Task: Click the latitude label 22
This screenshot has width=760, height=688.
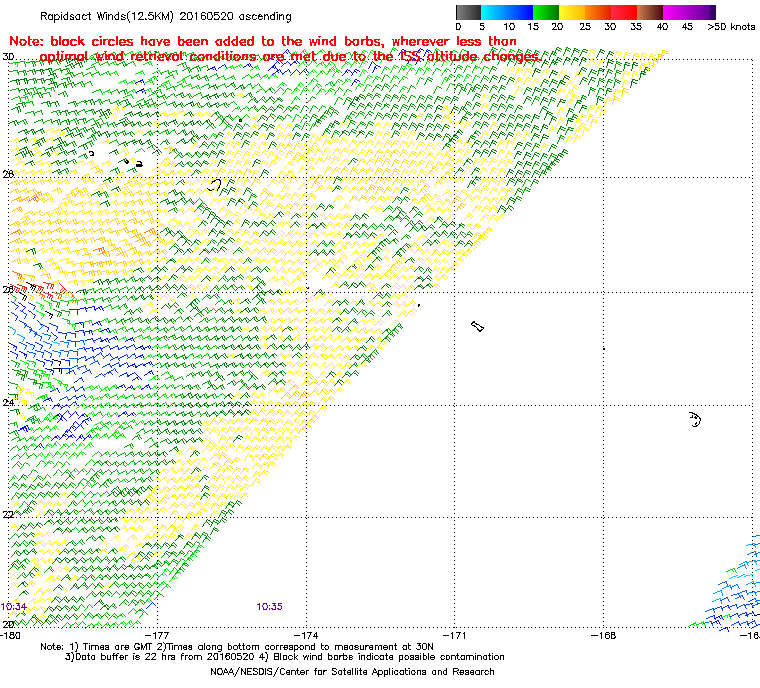Action: (x=8, y=514)
